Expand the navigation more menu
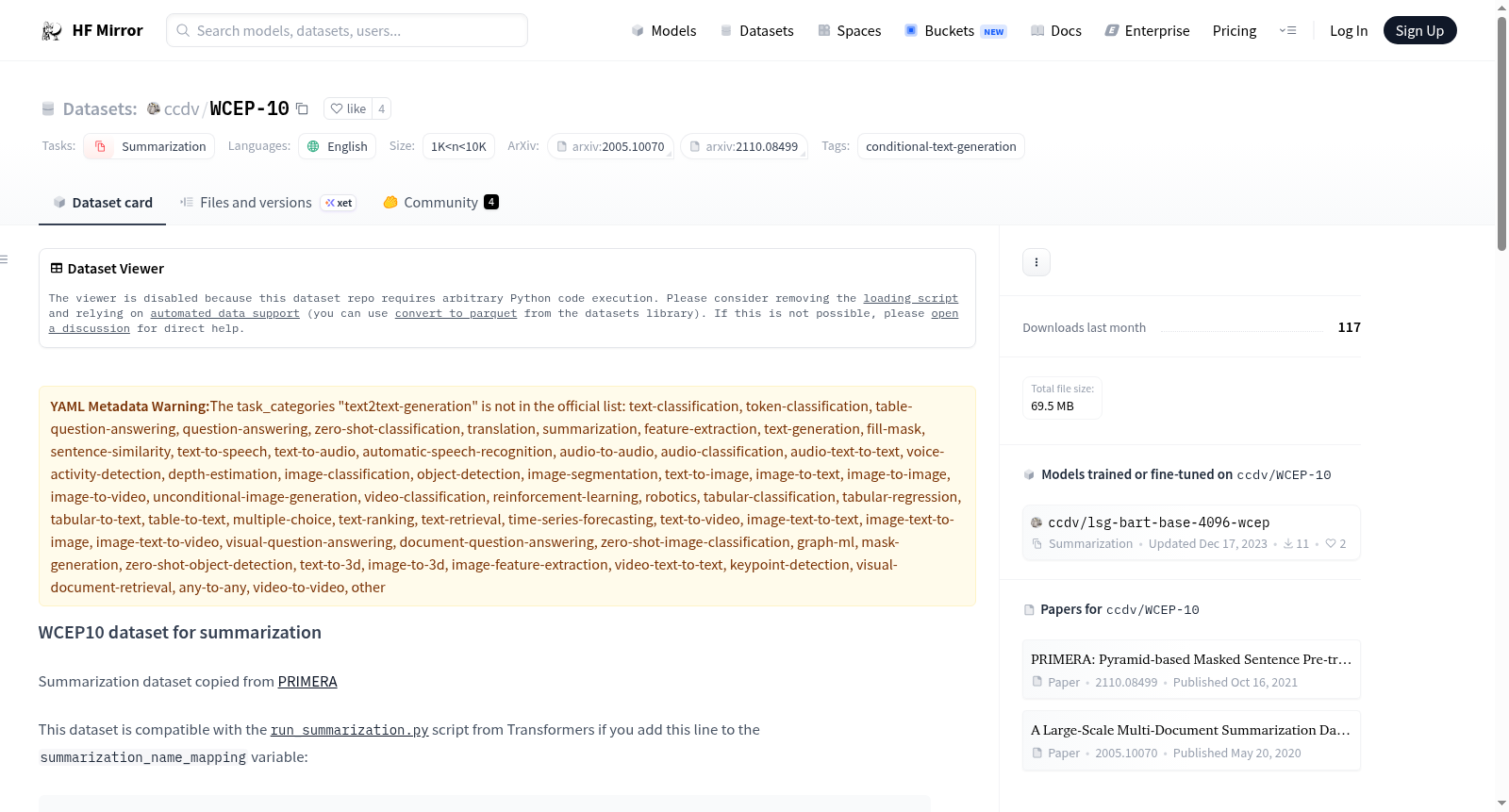The width and height of the screenshot is (1509, 812). pyautogui.click(x=1287, y=31)
